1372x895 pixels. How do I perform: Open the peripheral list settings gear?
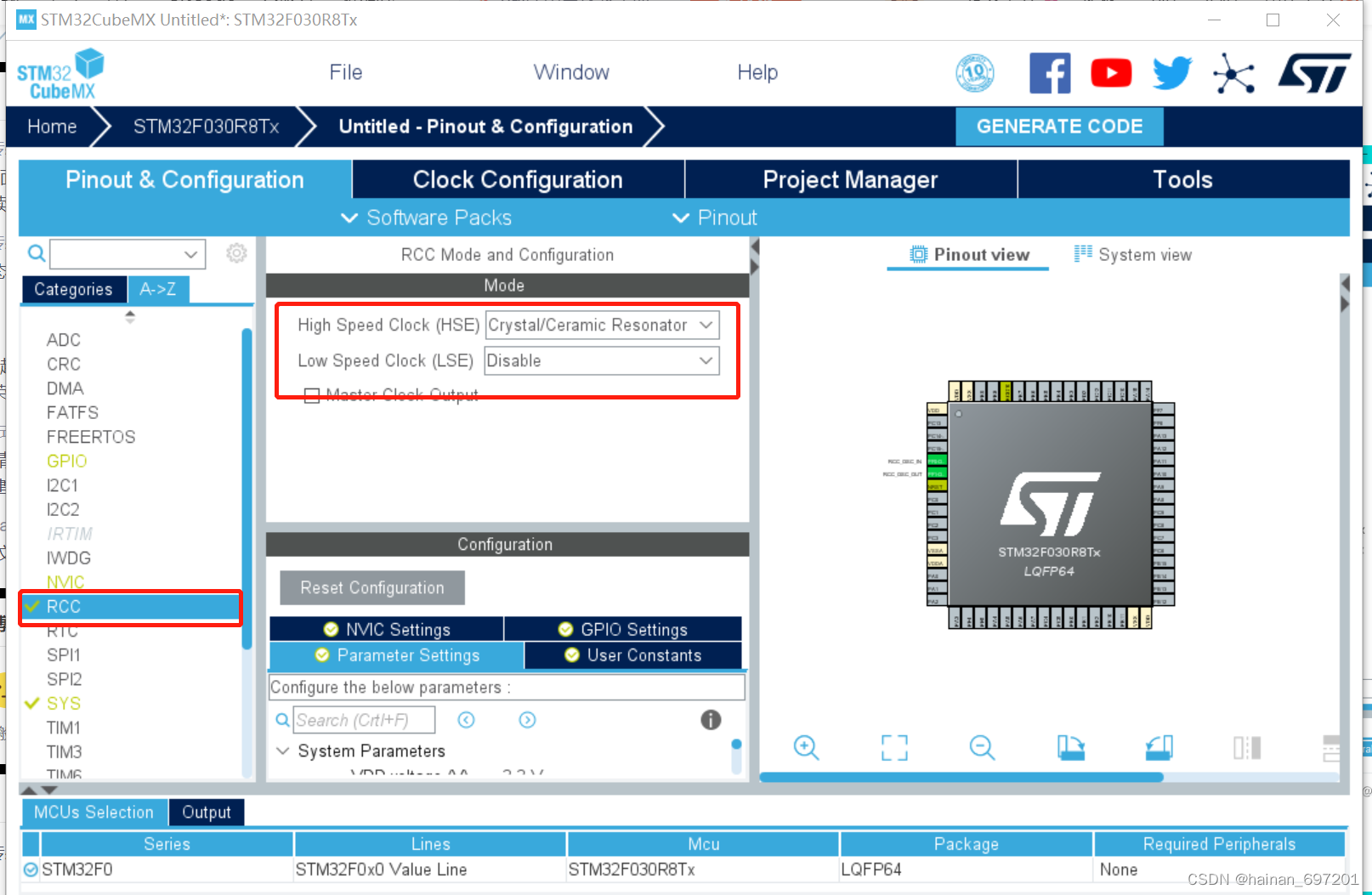tap(236, 253)
